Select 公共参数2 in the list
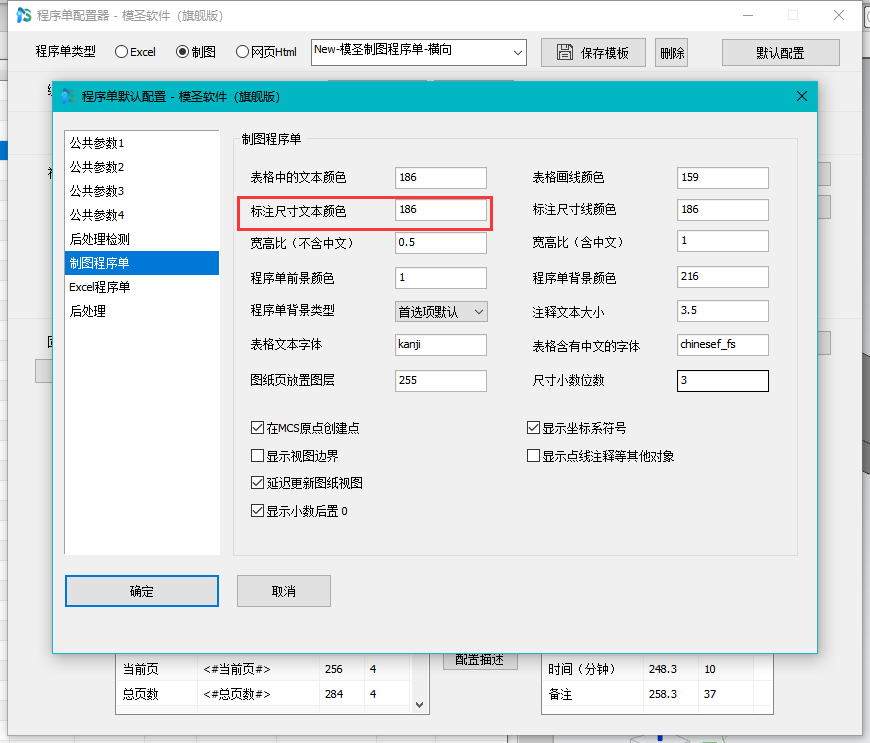 coord(141,167)
